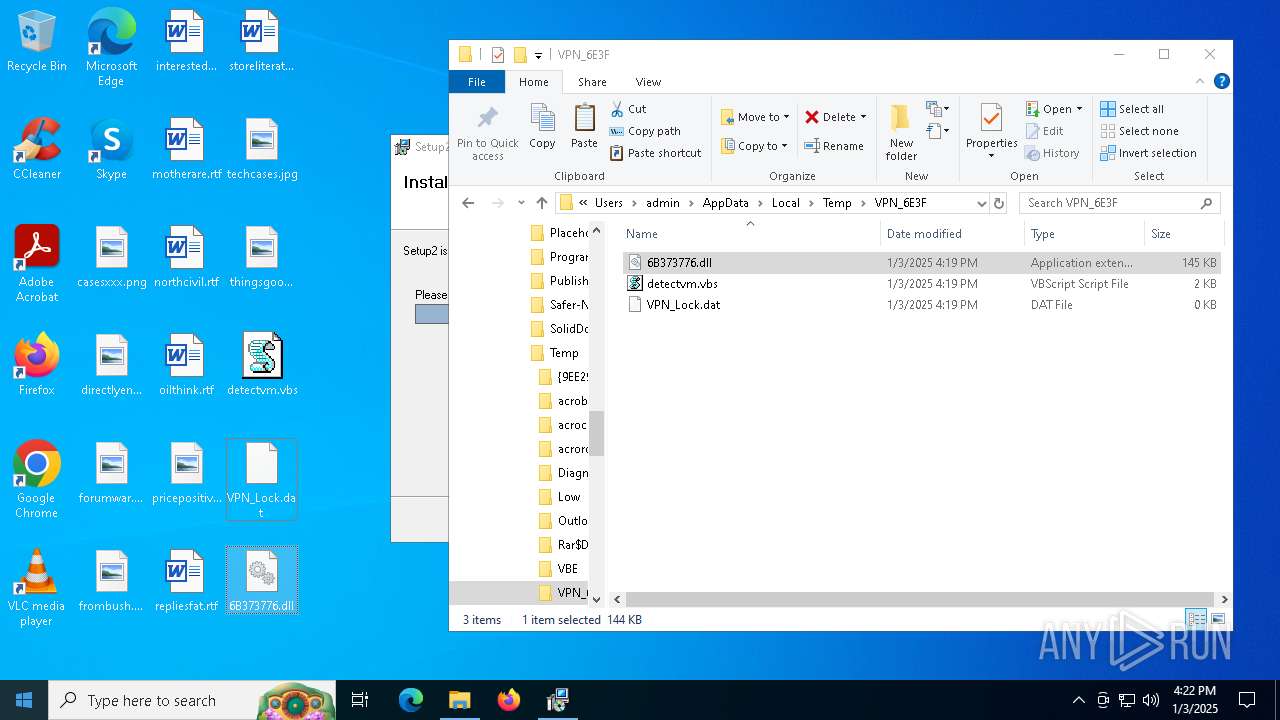This screenshot has height=720, width=1280.
Task: Click the Windows Start button
Action: [24, 700]
